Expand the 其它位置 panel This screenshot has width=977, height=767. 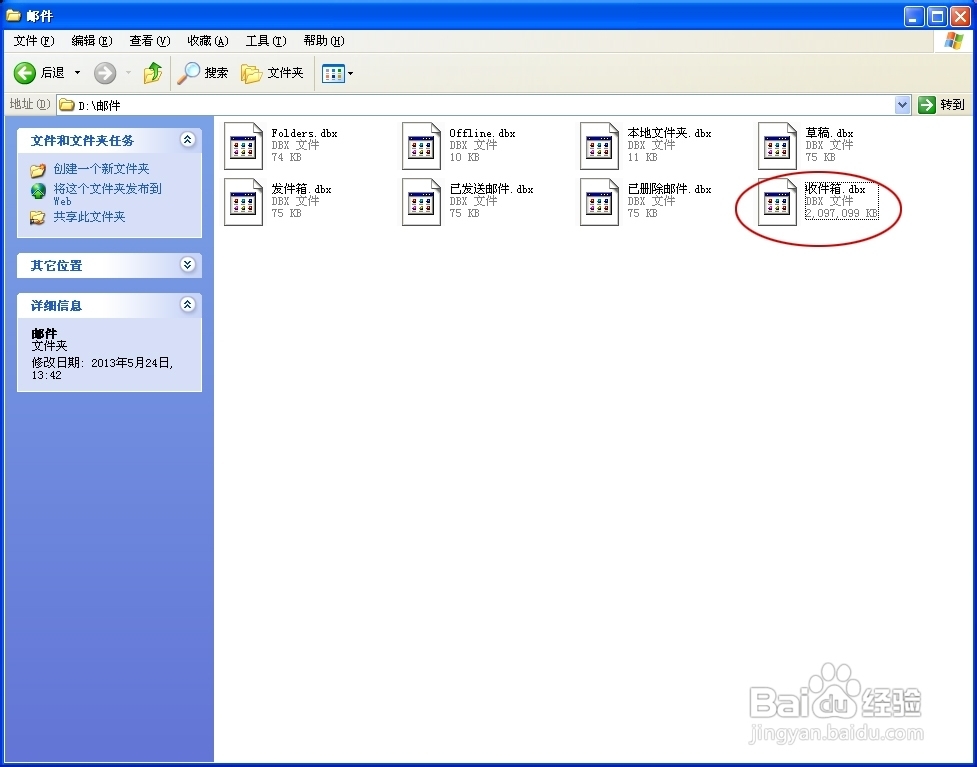click(188, 265)
